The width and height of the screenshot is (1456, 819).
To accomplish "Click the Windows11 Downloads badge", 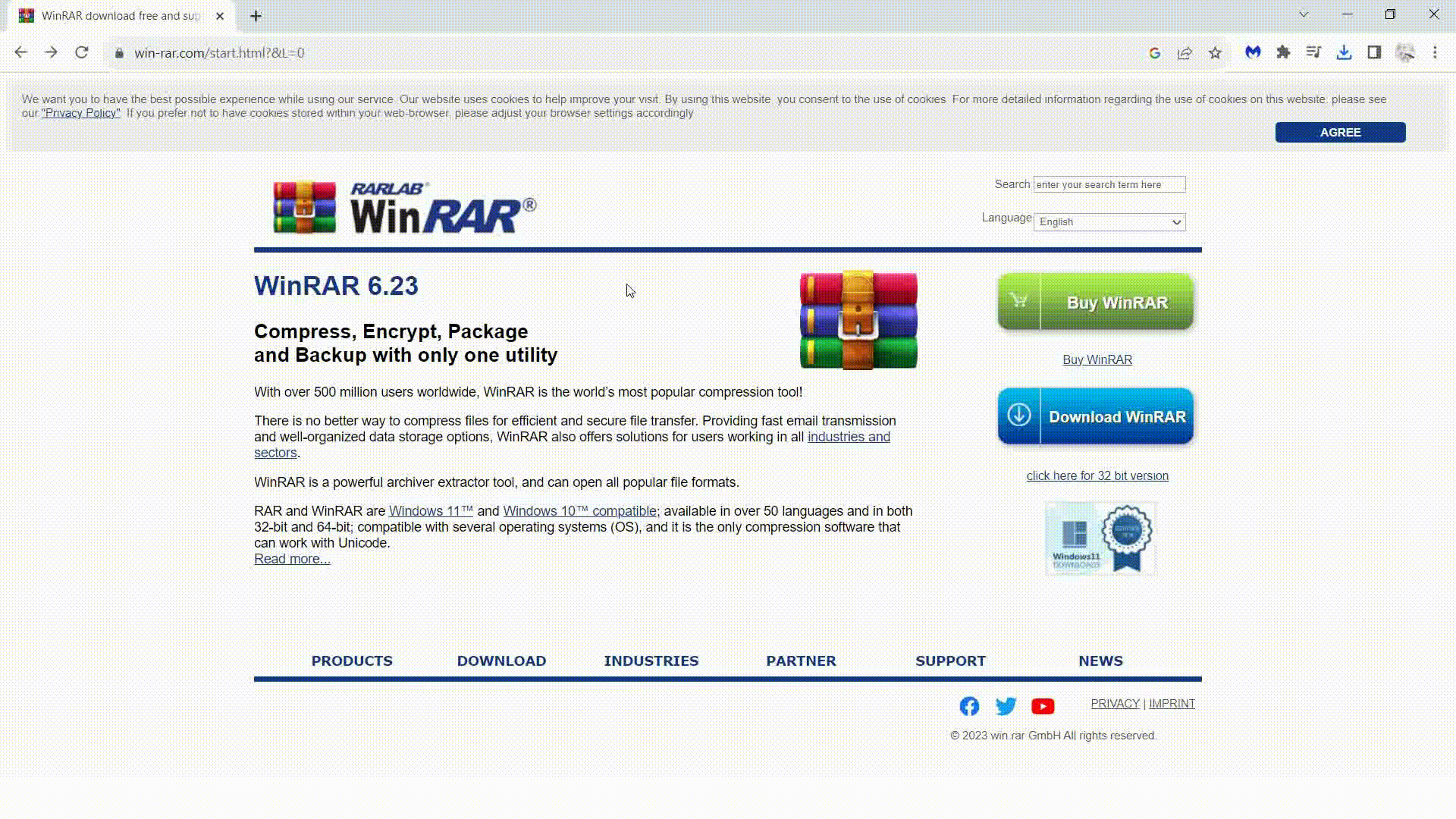I will (1100, 538).
